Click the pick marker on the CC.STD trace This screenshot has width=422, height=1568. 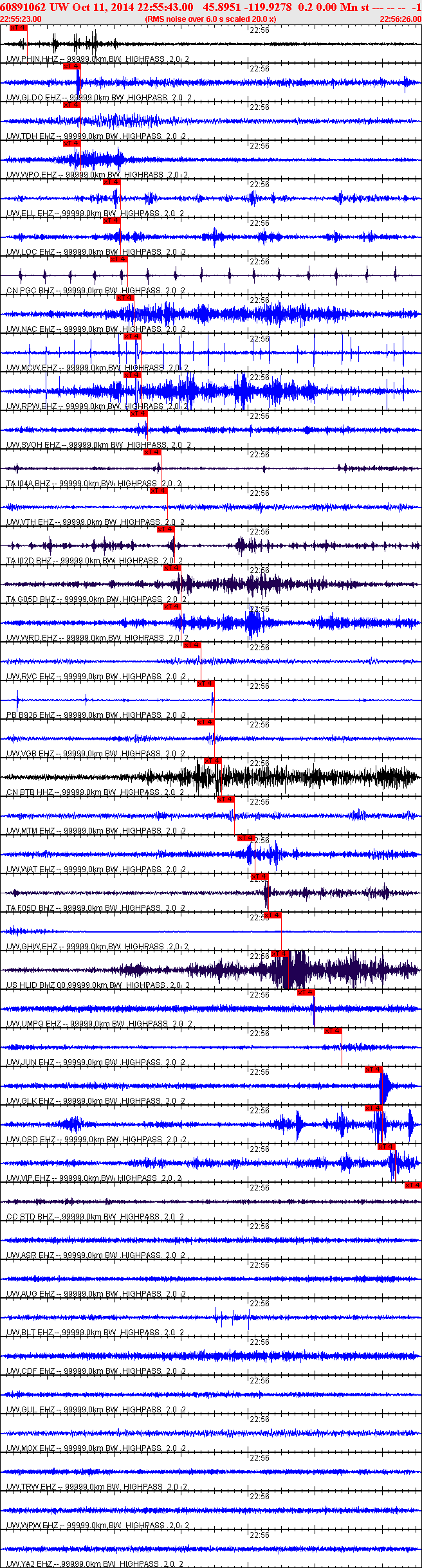pyautogui.click(x=413, y=1185)
